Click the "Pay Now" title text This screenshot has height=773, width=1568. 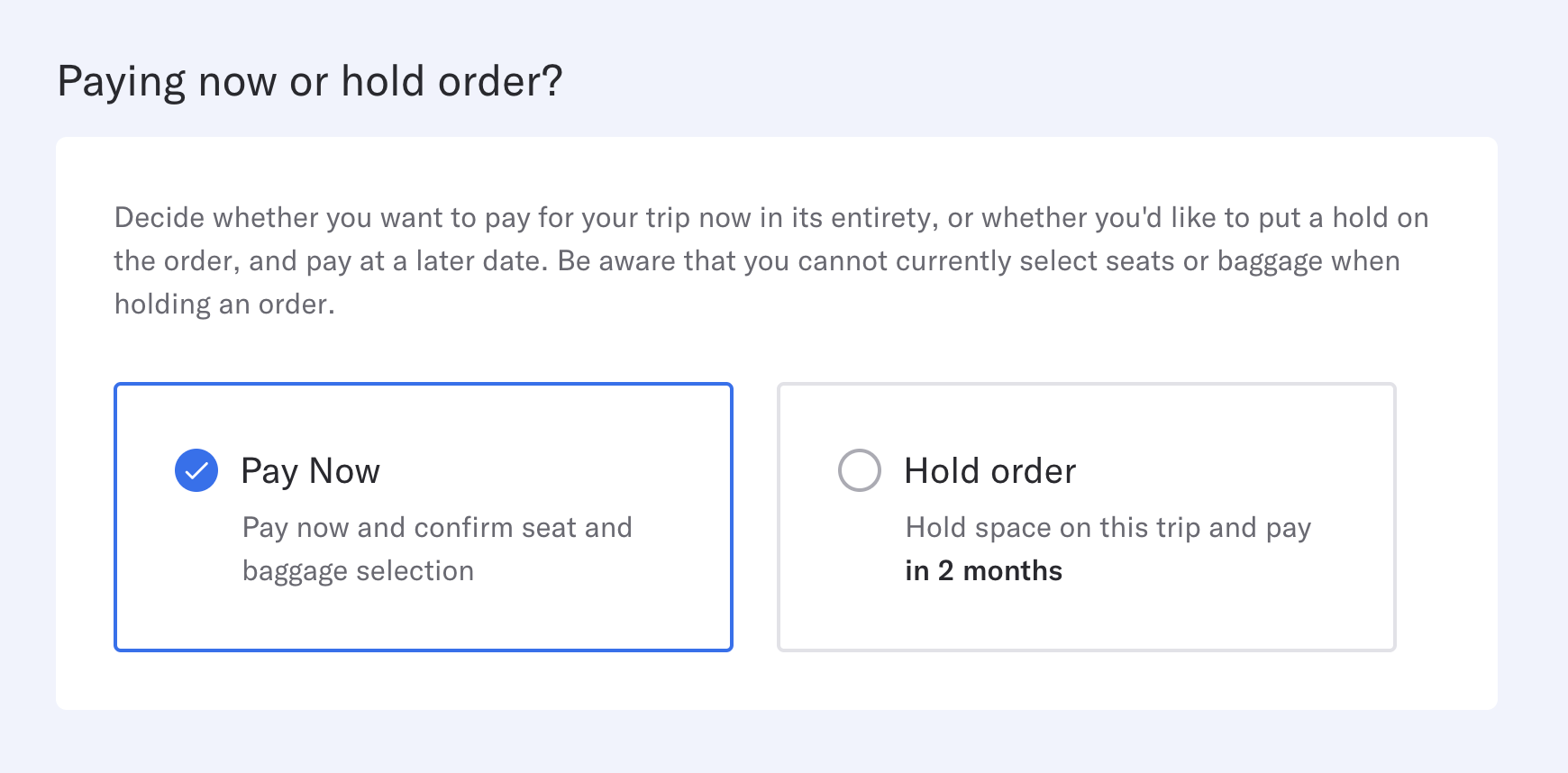point(310,471)
